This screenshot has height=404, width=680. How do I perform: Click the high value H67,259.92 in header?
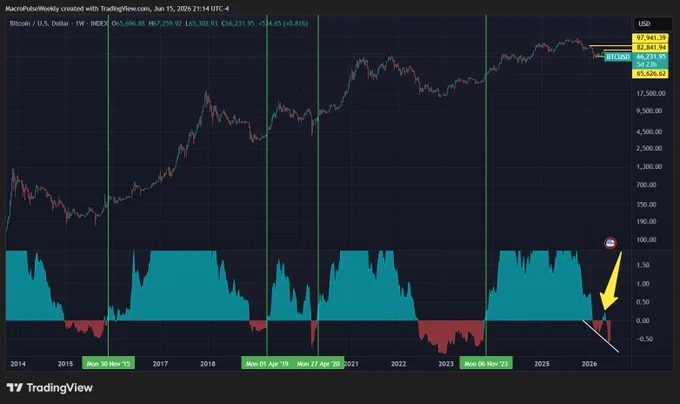pos(165,23)
